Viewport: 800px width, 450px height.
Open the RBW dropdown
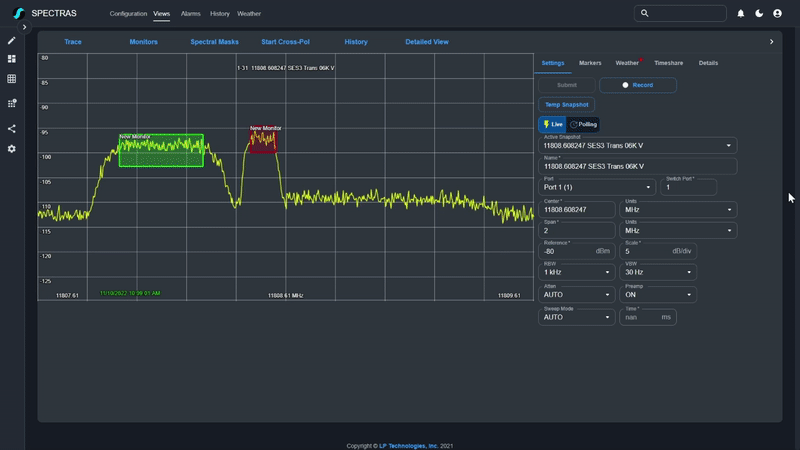coord(577,272)
